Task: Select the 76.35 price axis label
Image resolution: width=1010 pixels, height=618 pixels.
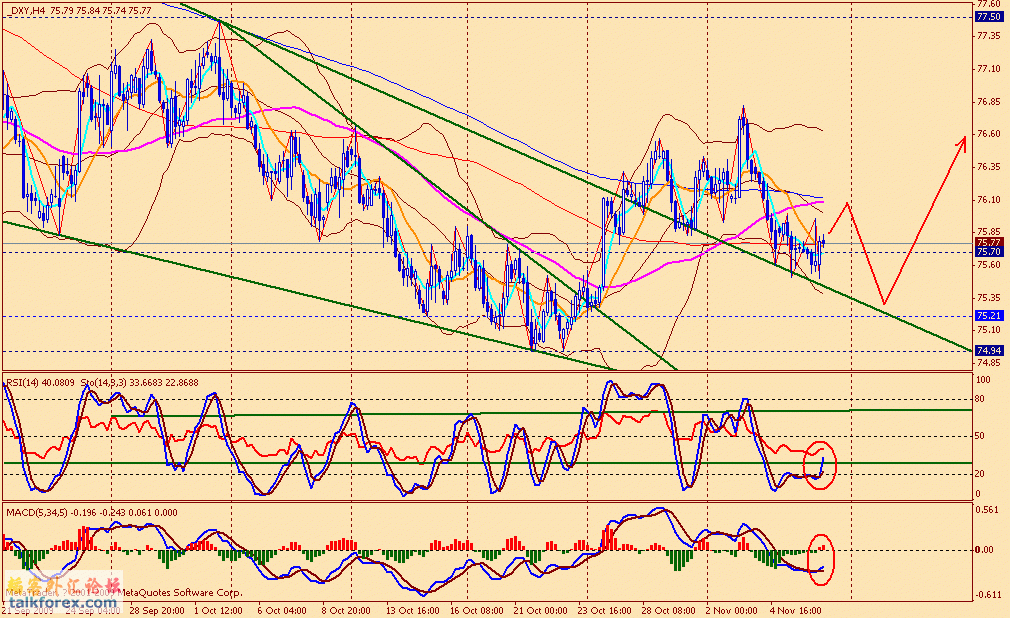Action: pyautogui.click(x=989, y=167)
